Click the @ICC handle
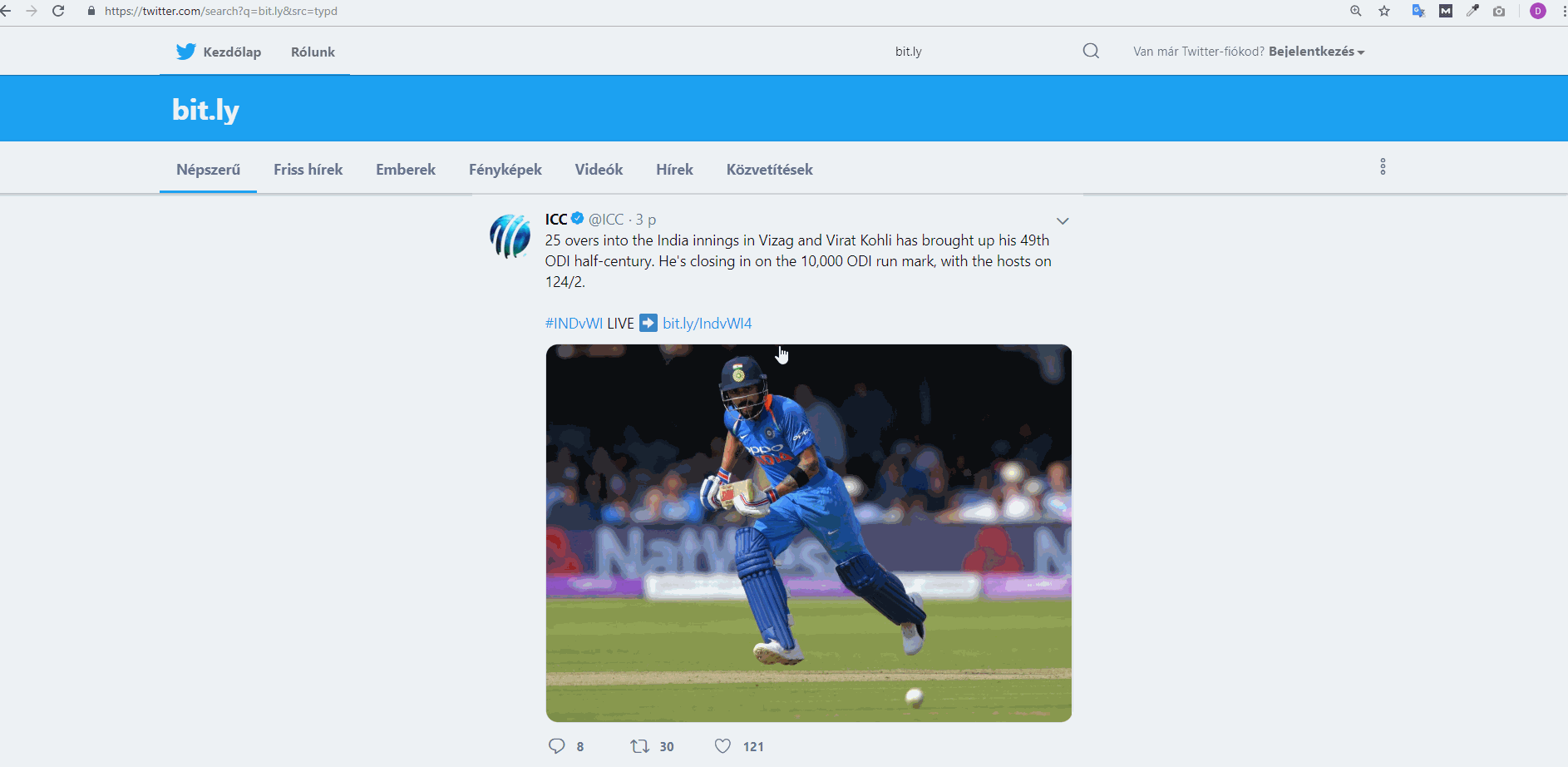This screenshot has width=1568, height=767. click(x=606, y=220)
